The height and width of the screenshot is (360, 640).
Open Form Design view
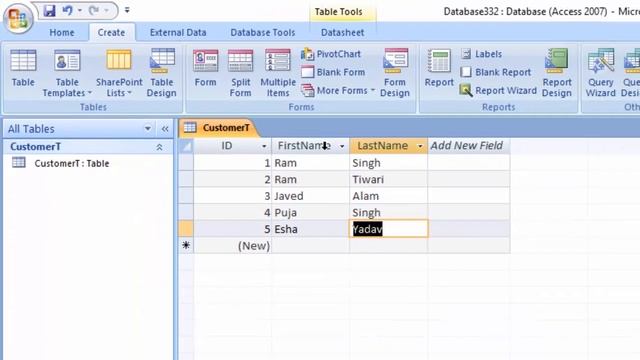[x=395, y=73]
